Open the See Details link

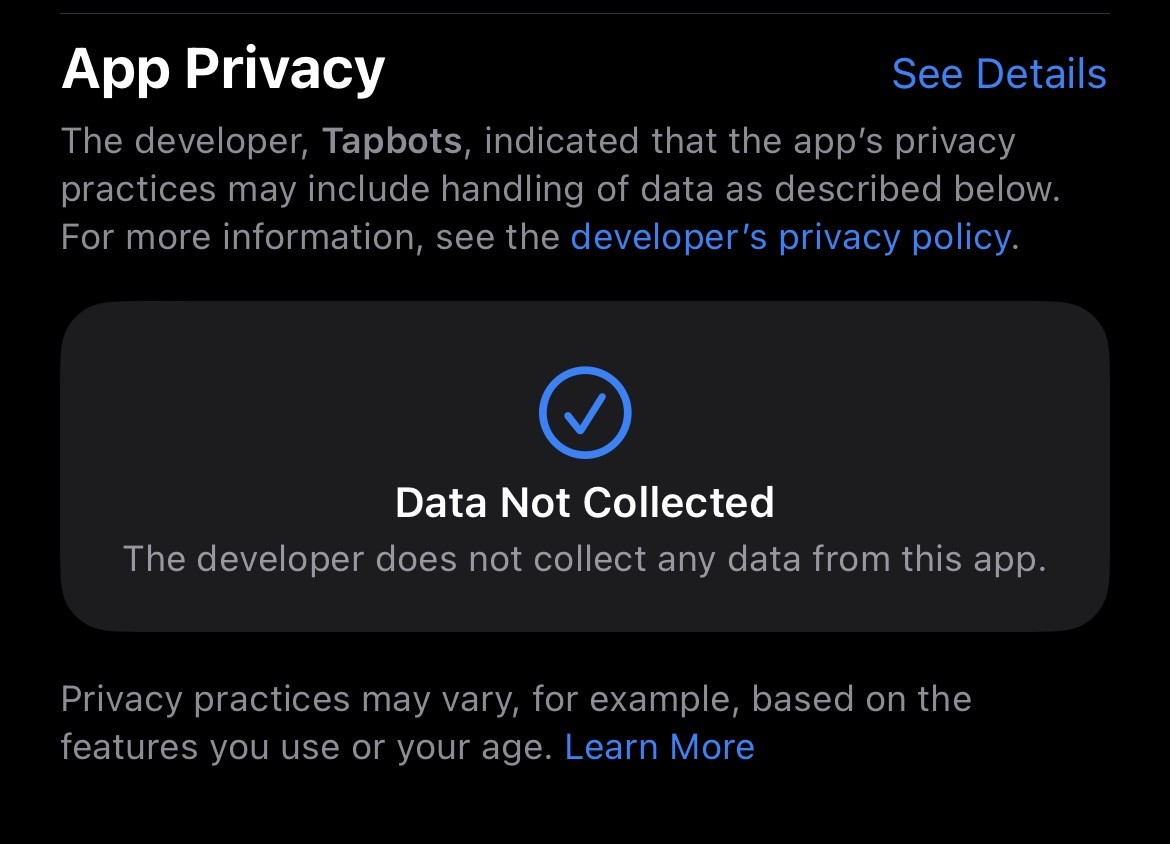click(x=999, y=74)
